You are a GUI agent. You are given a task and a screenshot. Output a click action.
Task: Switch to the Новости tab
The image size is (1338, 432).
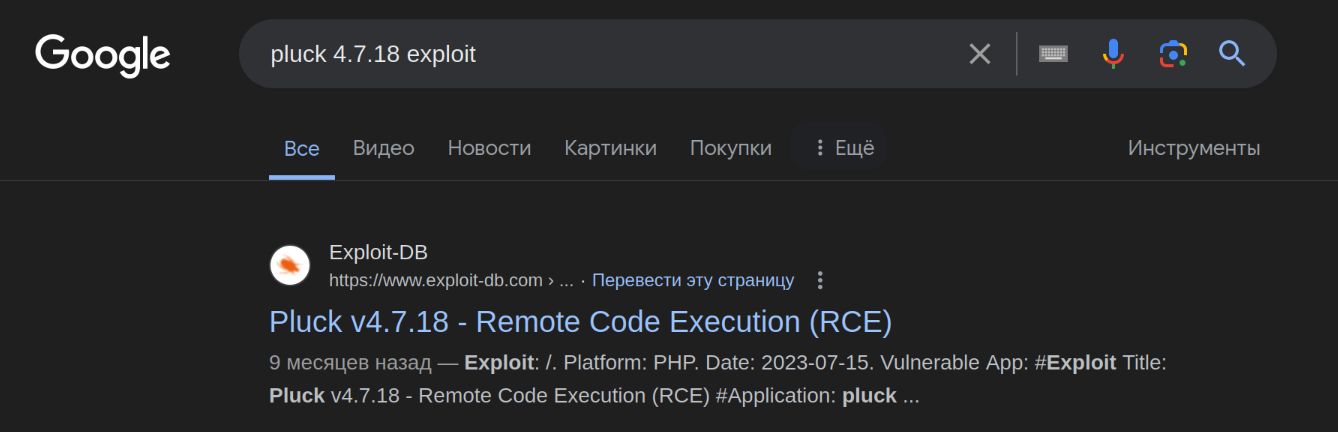point(489,148)
